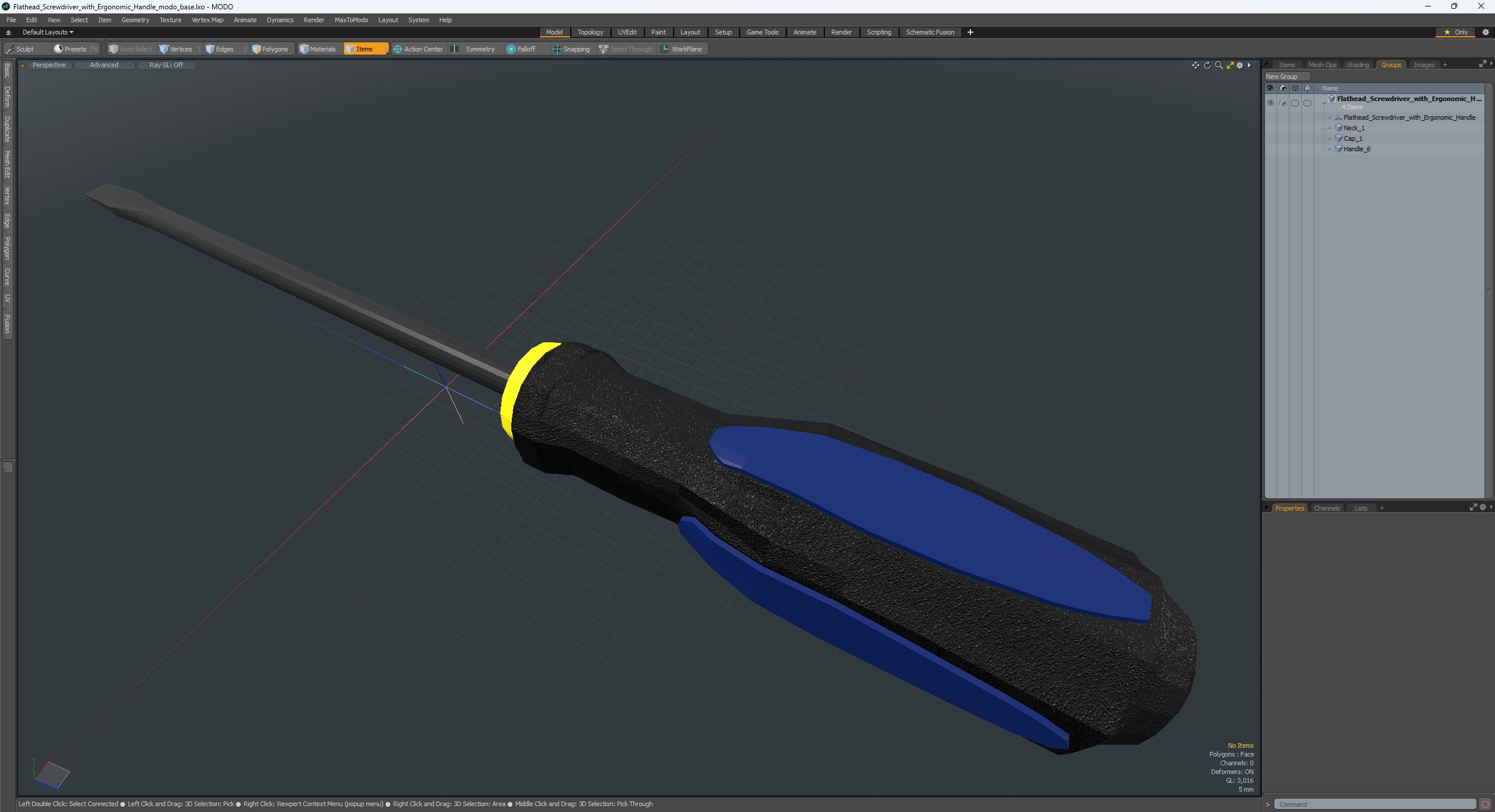This screenshot has height=812, width=1495.
Task: Switch to the Shading tab
Action: pyautogui.click(x=1357, y=65)
